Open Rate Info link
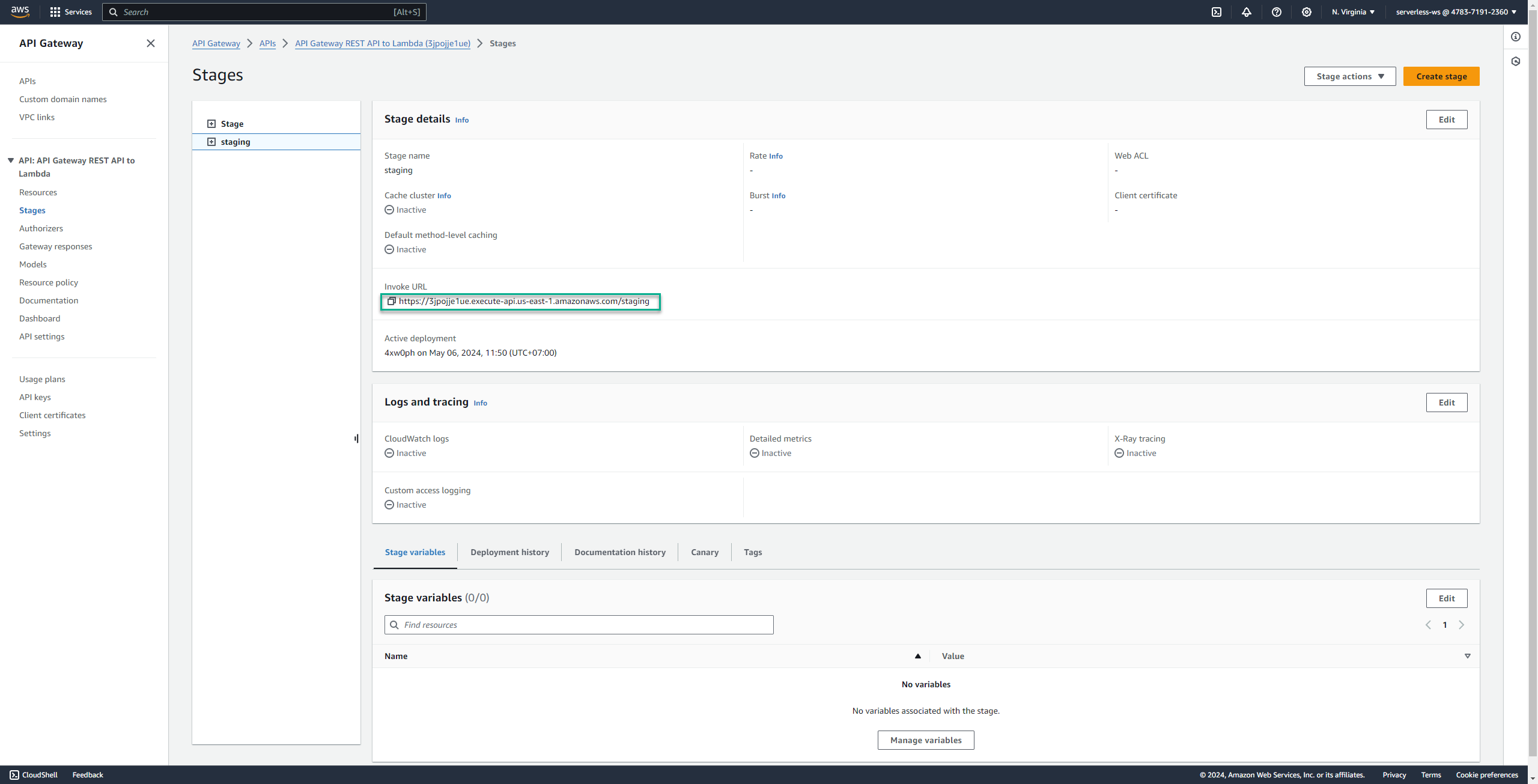 tap(776, 156)
